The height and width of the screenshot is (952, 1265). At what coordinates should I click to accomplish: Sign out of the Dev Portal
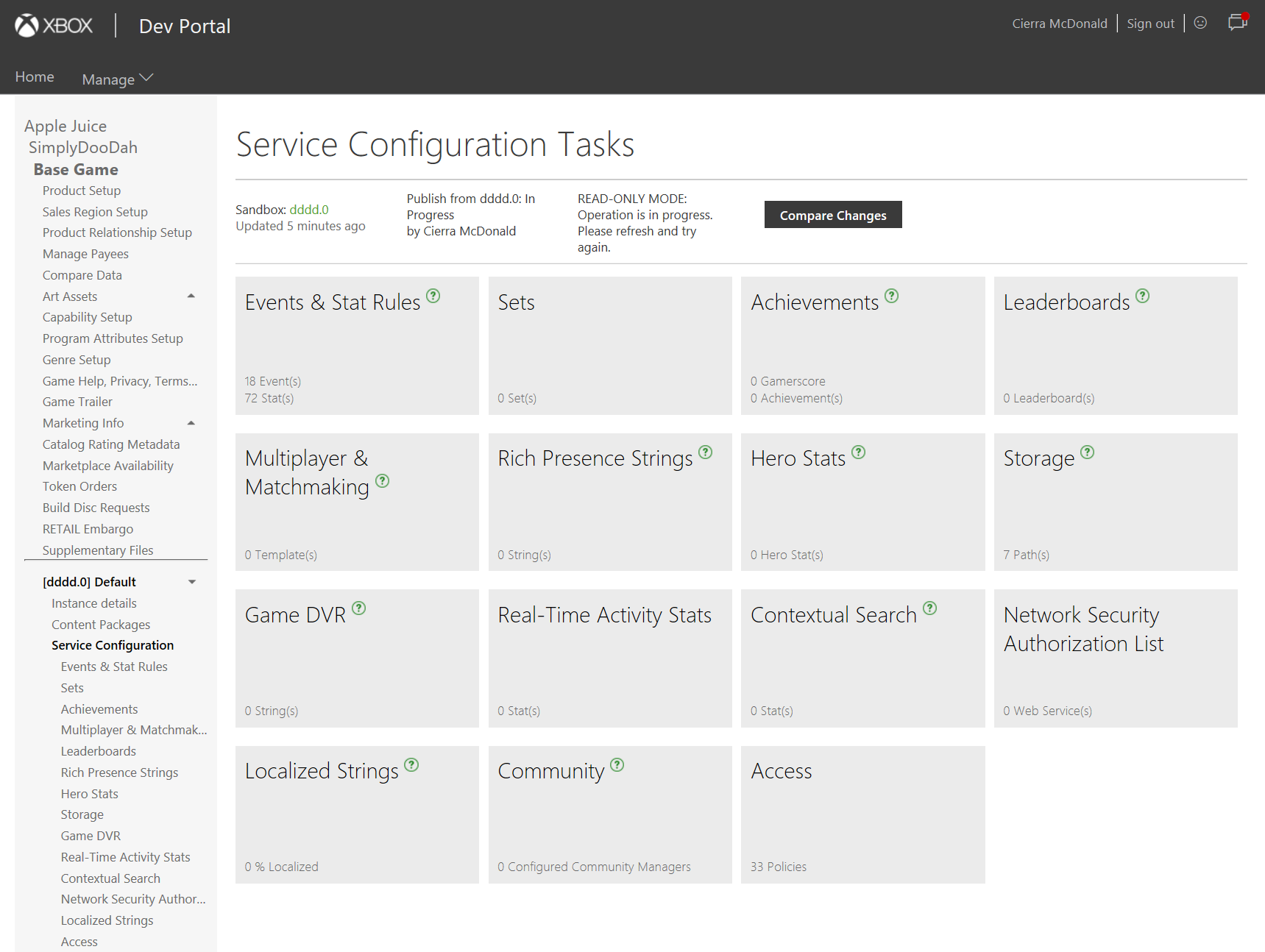tap(1150, 24)
